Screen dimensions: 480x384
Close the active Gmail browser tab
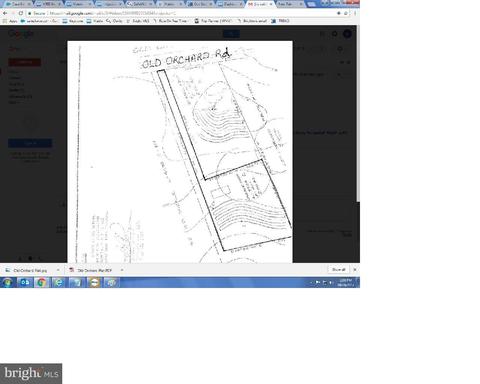271,4
